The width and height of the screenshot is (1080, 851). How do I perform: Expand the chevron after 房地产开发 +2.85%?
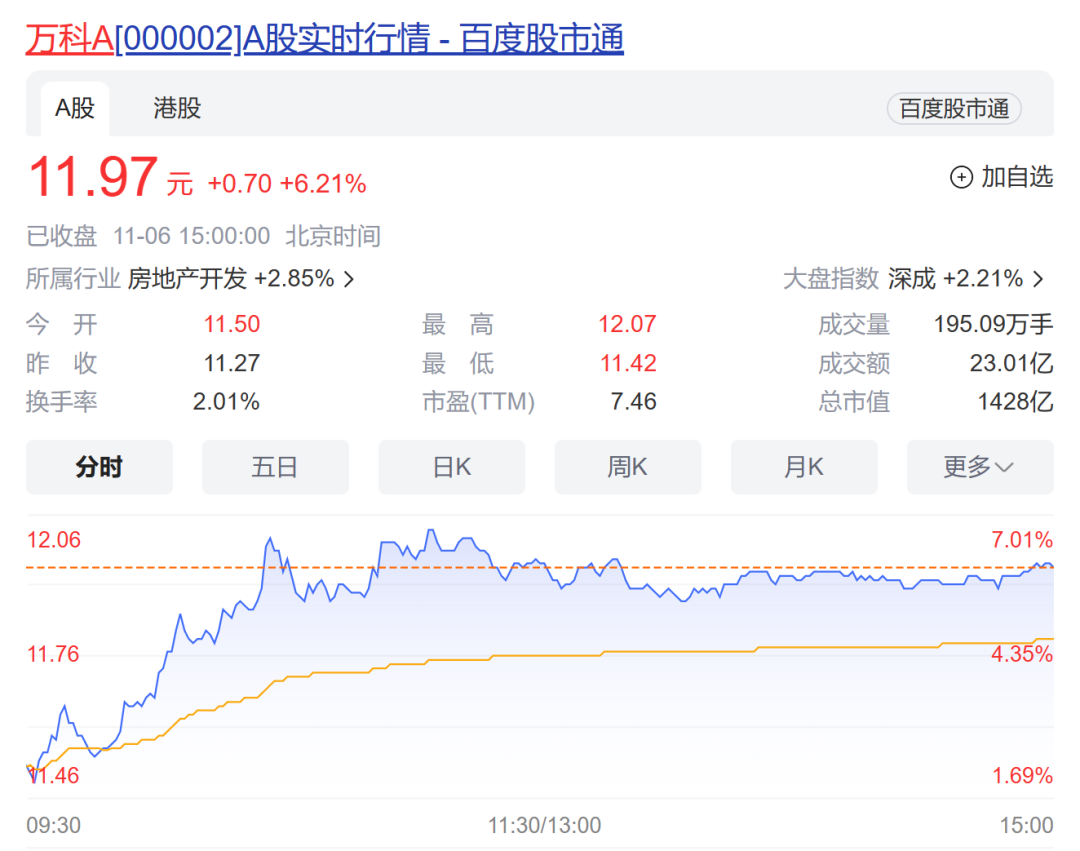(349, 280)
